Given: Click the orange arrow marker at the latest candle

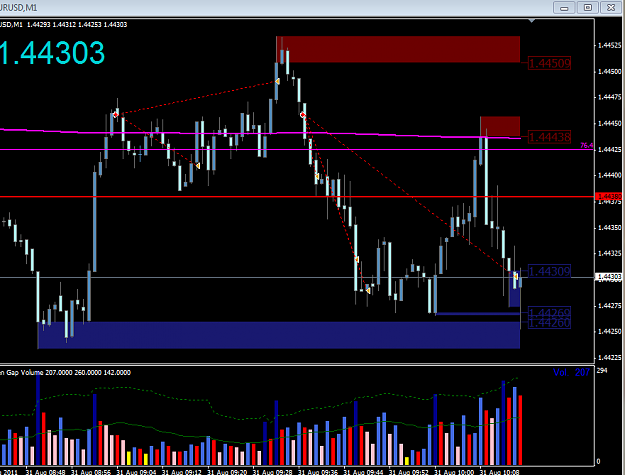Looking at the screenshot, I should click(515, 276).
